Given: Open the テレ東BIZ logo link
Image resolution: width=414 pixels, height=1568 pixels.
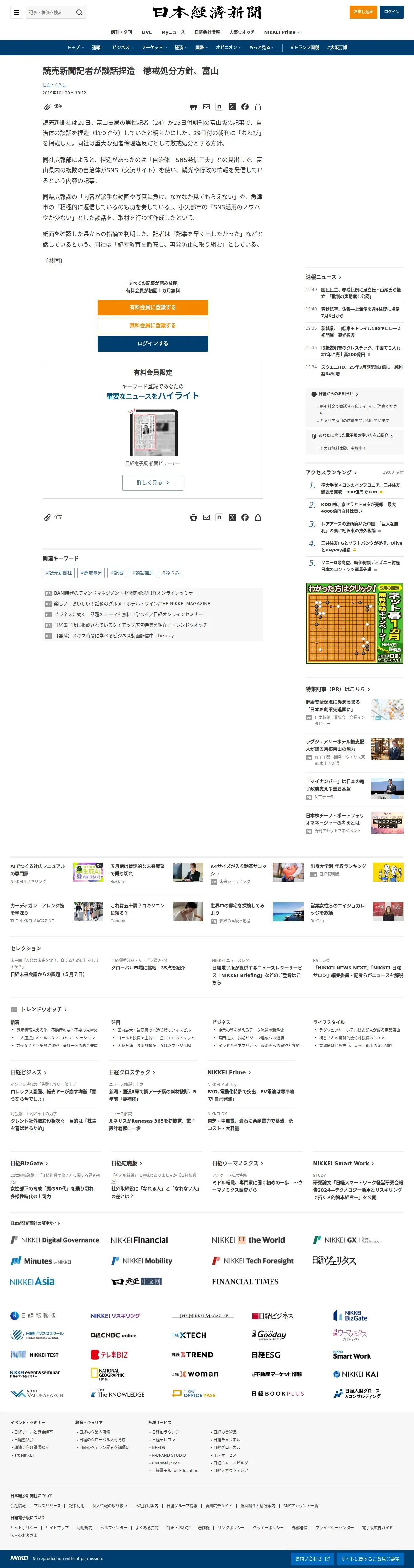Looking at the screenshot, I should [109, 1355].
